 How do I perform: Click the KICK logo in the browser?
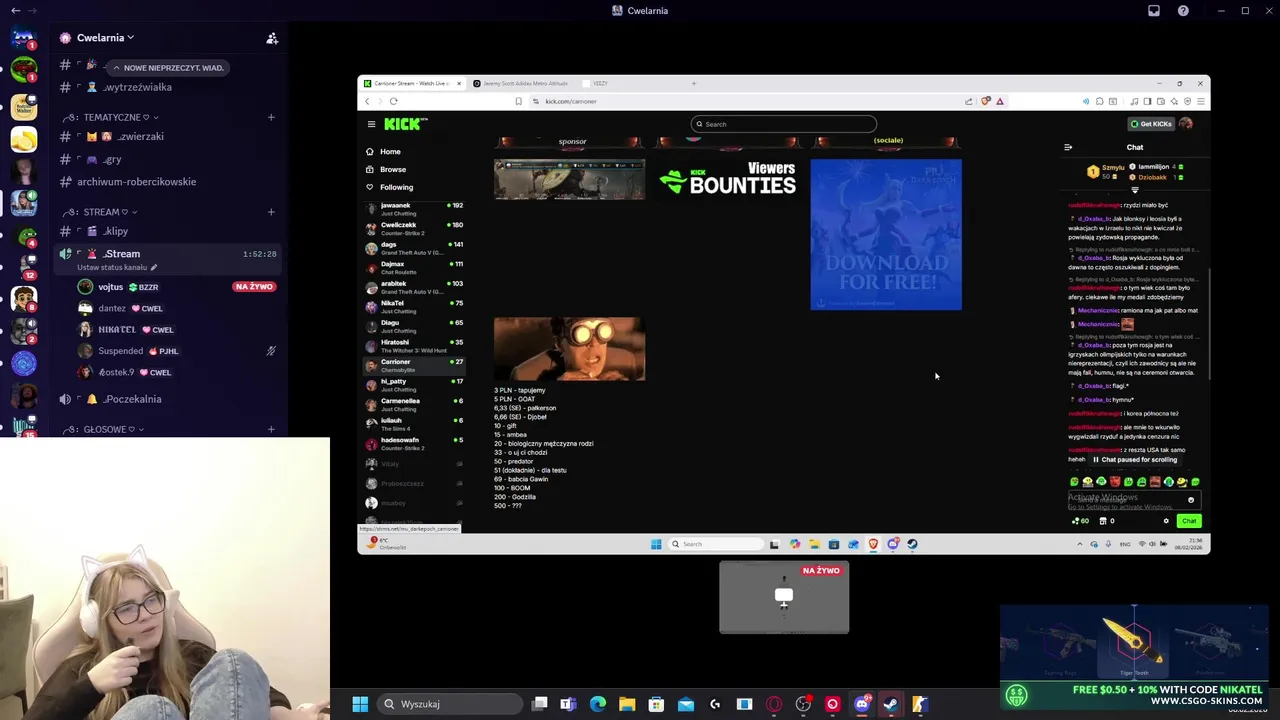(405, 124)
